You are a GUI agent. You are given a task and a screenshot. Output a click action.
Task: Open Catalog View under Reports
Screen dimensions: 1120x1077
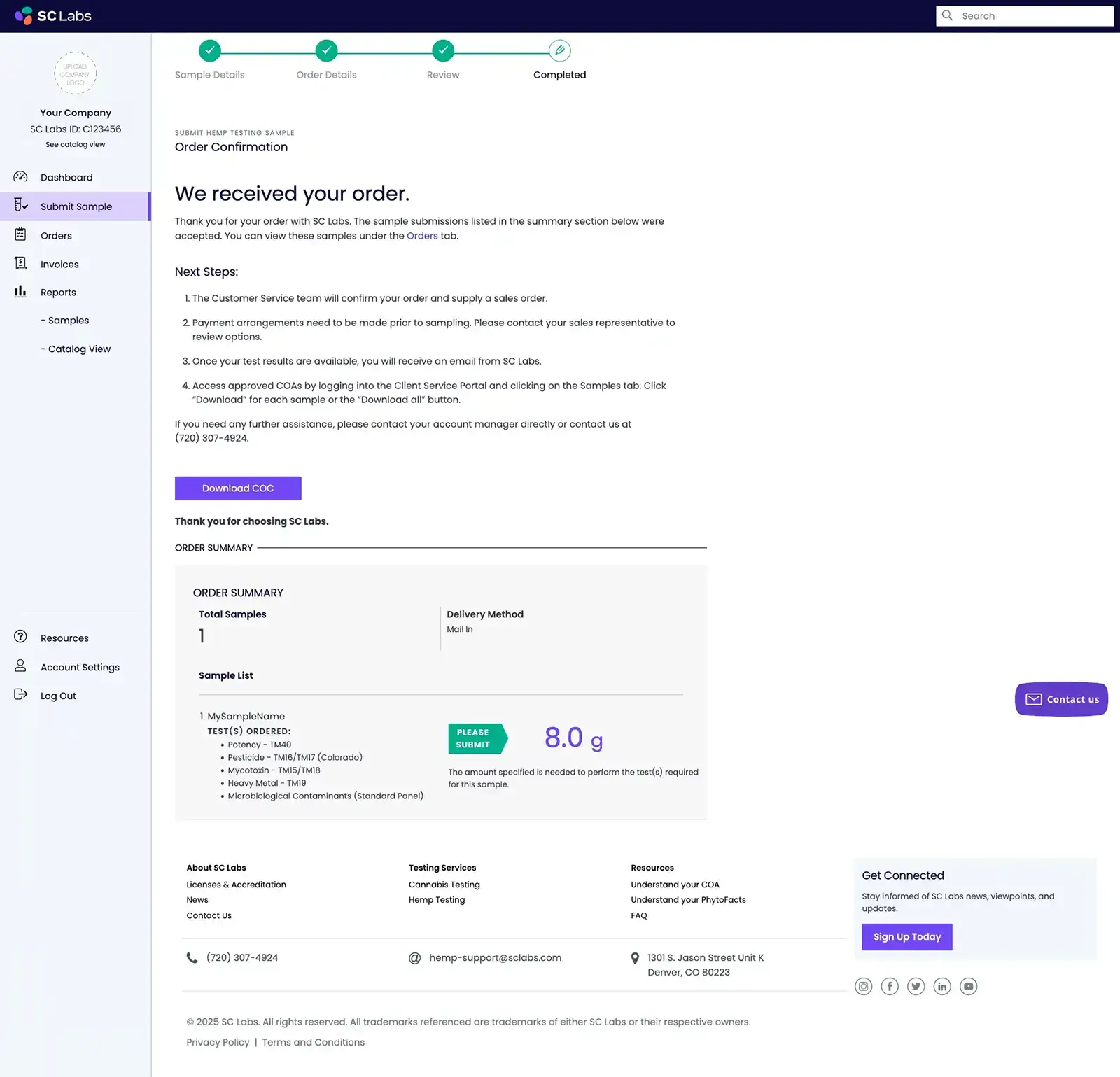(77, 349)
